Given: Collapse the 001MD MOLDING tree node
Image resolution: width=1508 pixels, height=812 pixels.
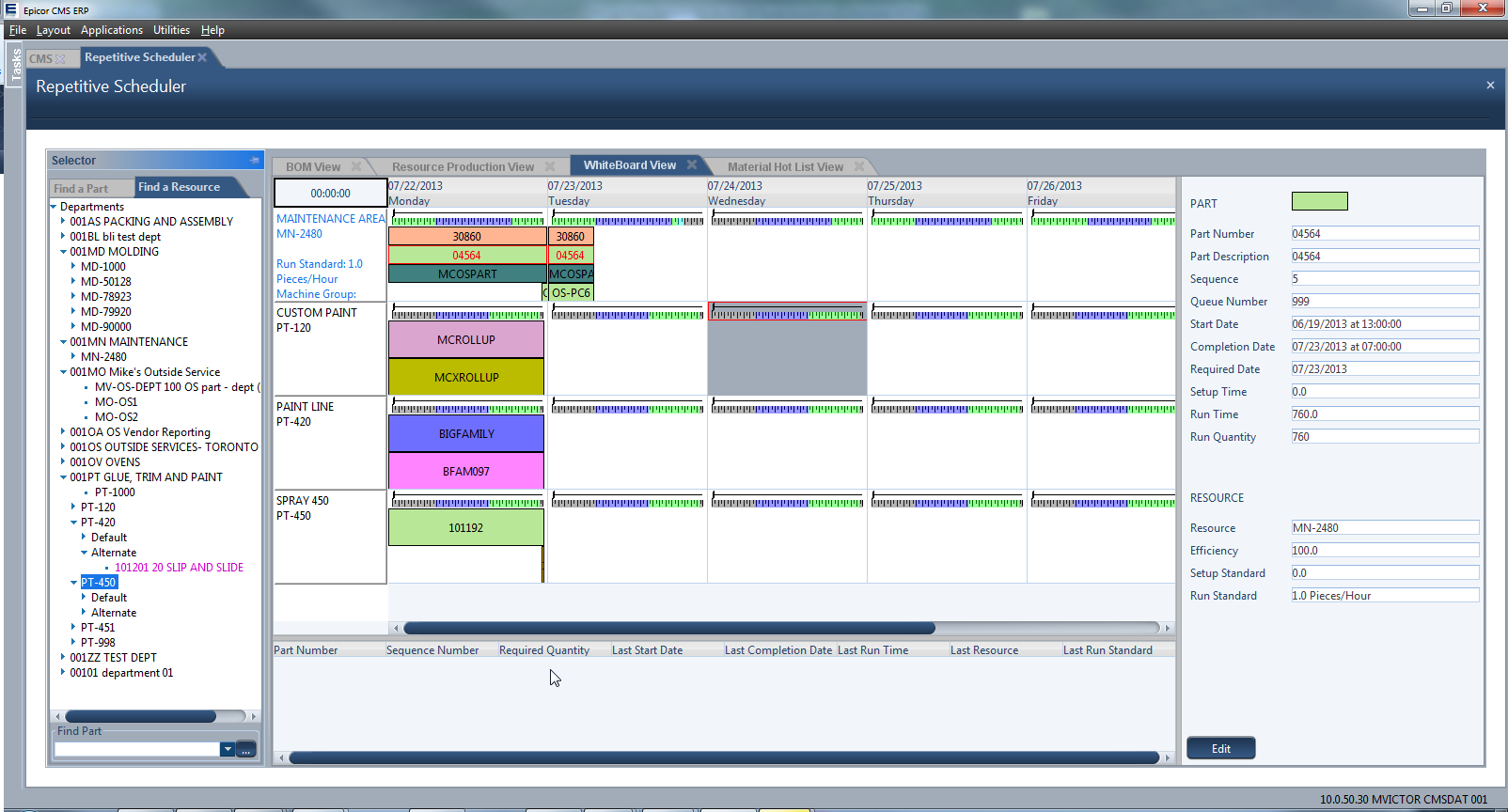Looking at the screenshot, I should 63,252.
